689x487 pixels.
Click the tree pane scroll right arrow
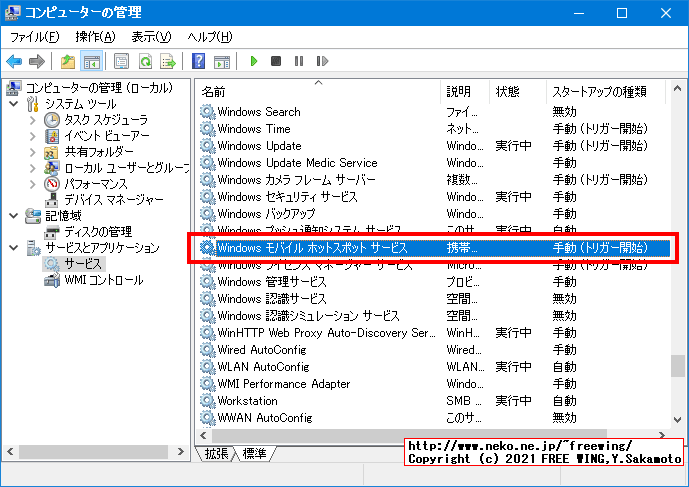click(x=181, y=451)
